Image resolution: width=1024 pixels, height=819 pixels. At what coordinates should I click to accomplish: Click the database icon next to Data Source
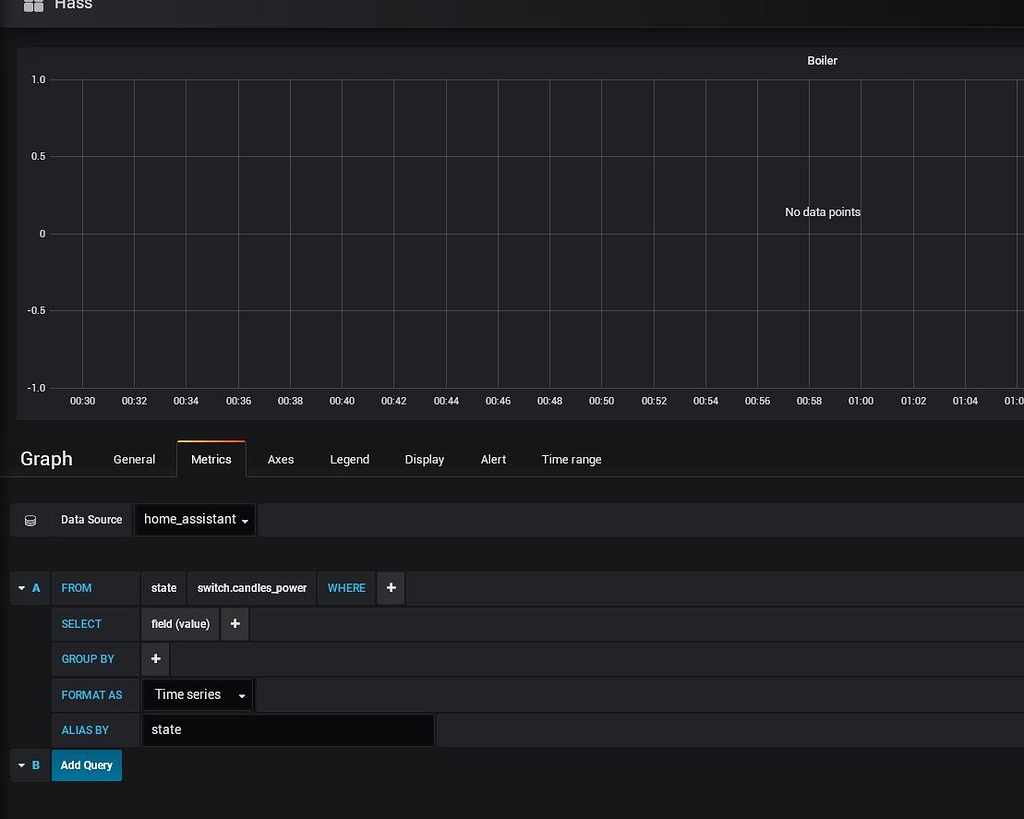coord(30,519)
